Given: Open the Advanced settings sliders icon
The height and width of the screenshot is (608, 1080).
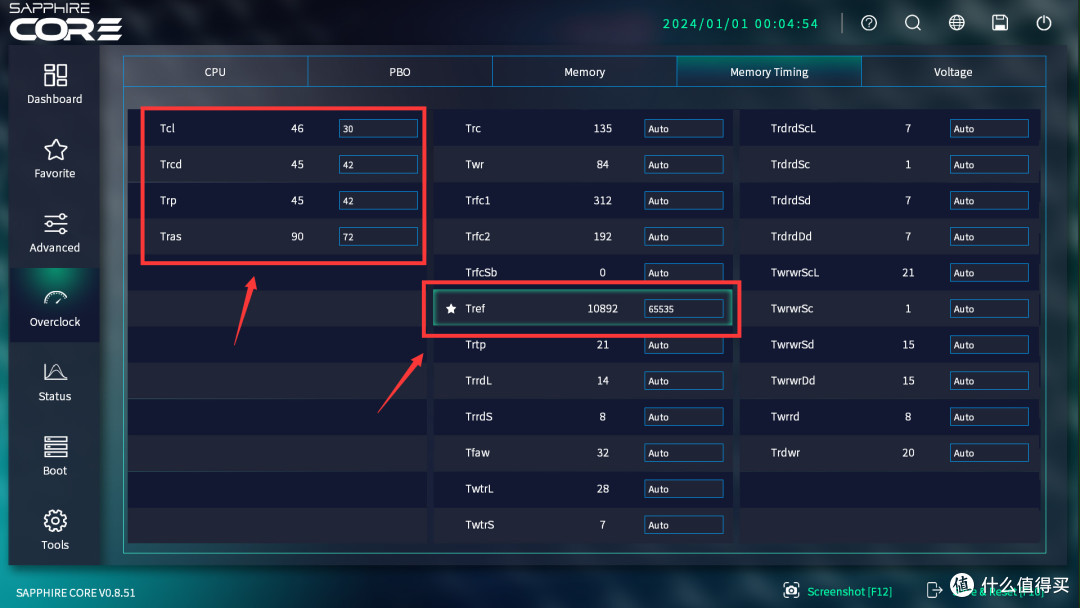Looking at the screenshot, I should coord(55,224).
